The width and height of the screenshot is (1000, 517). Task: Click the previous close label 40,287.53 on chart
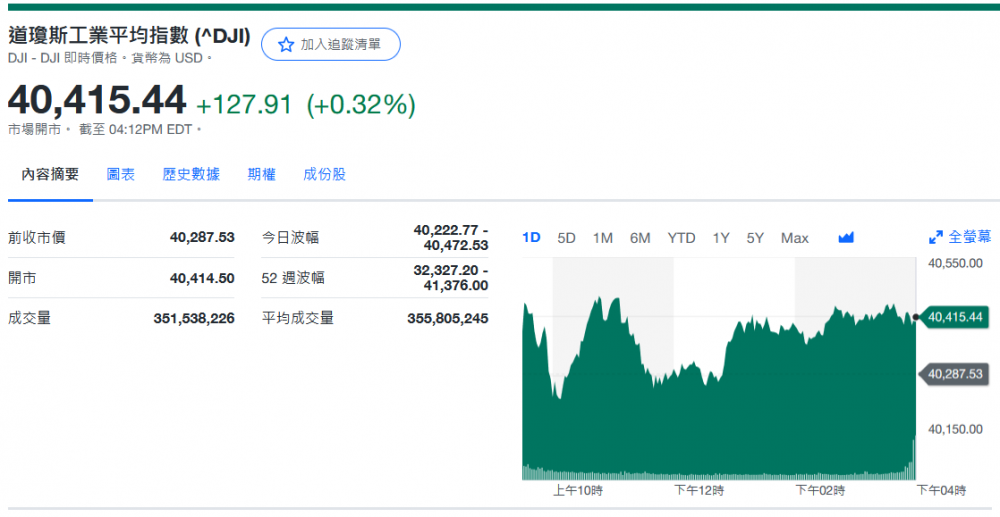[955, 374]
